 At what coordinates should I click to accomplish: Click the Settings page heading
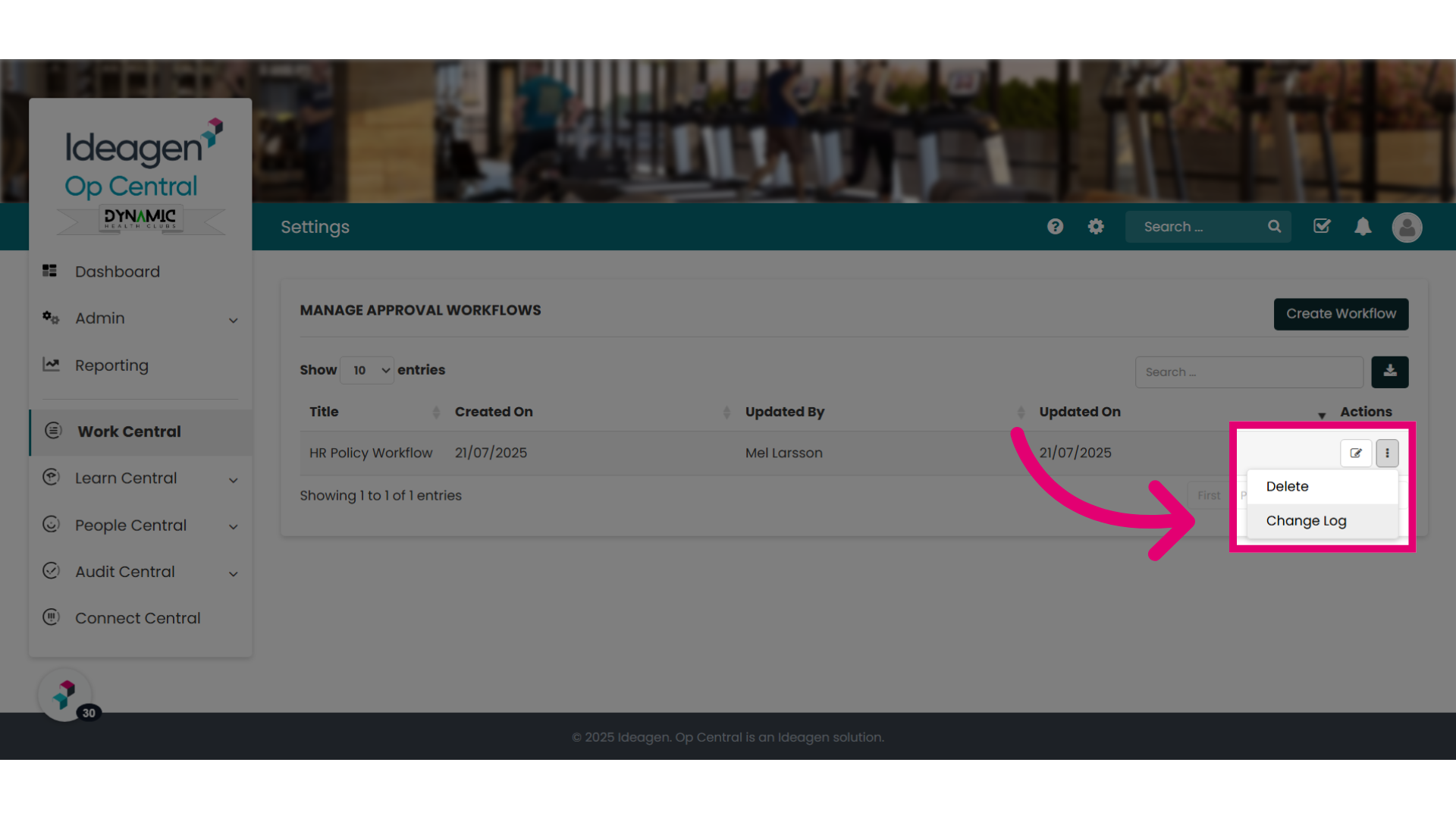pos(315,227)
